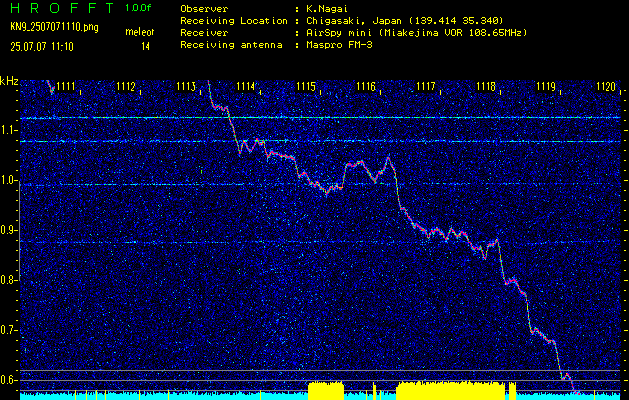Click the 0.7 kHz axis label
The height and width of the screenshot is (400, 629).
(x=8, y=330)
